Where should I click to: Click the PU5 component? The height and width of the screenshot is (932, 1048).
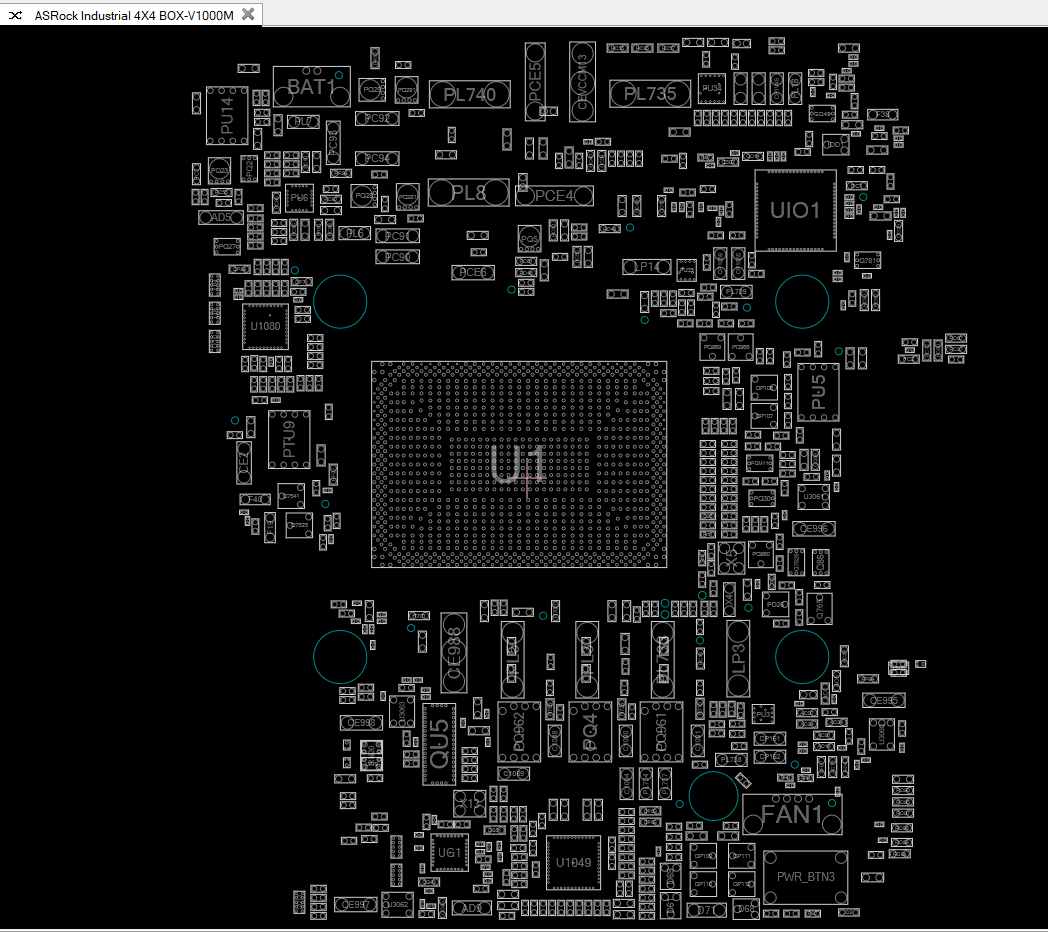point(818,392)
